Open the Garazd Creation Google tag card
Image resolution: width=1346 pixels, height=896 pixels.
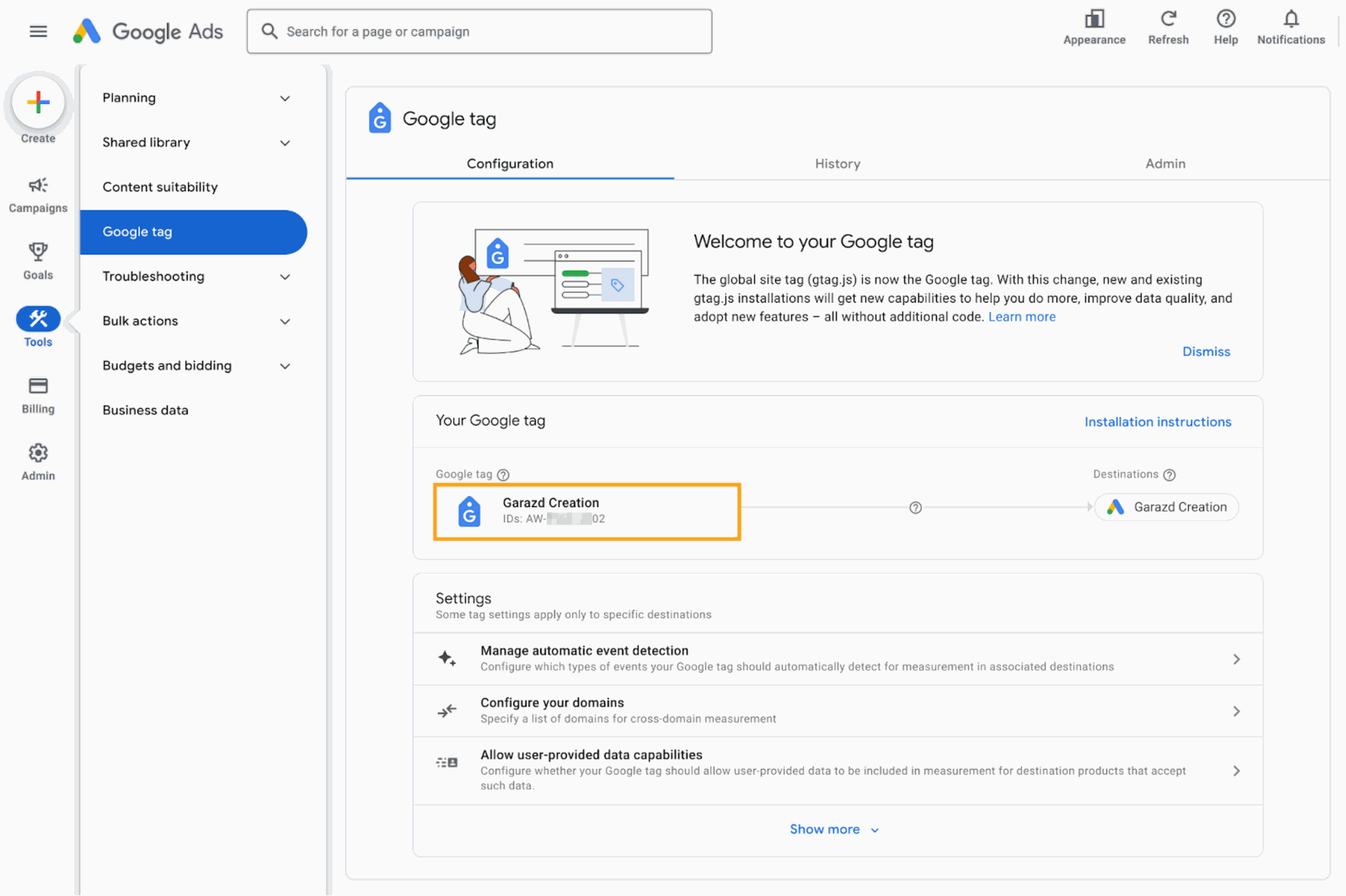[587, 511]
